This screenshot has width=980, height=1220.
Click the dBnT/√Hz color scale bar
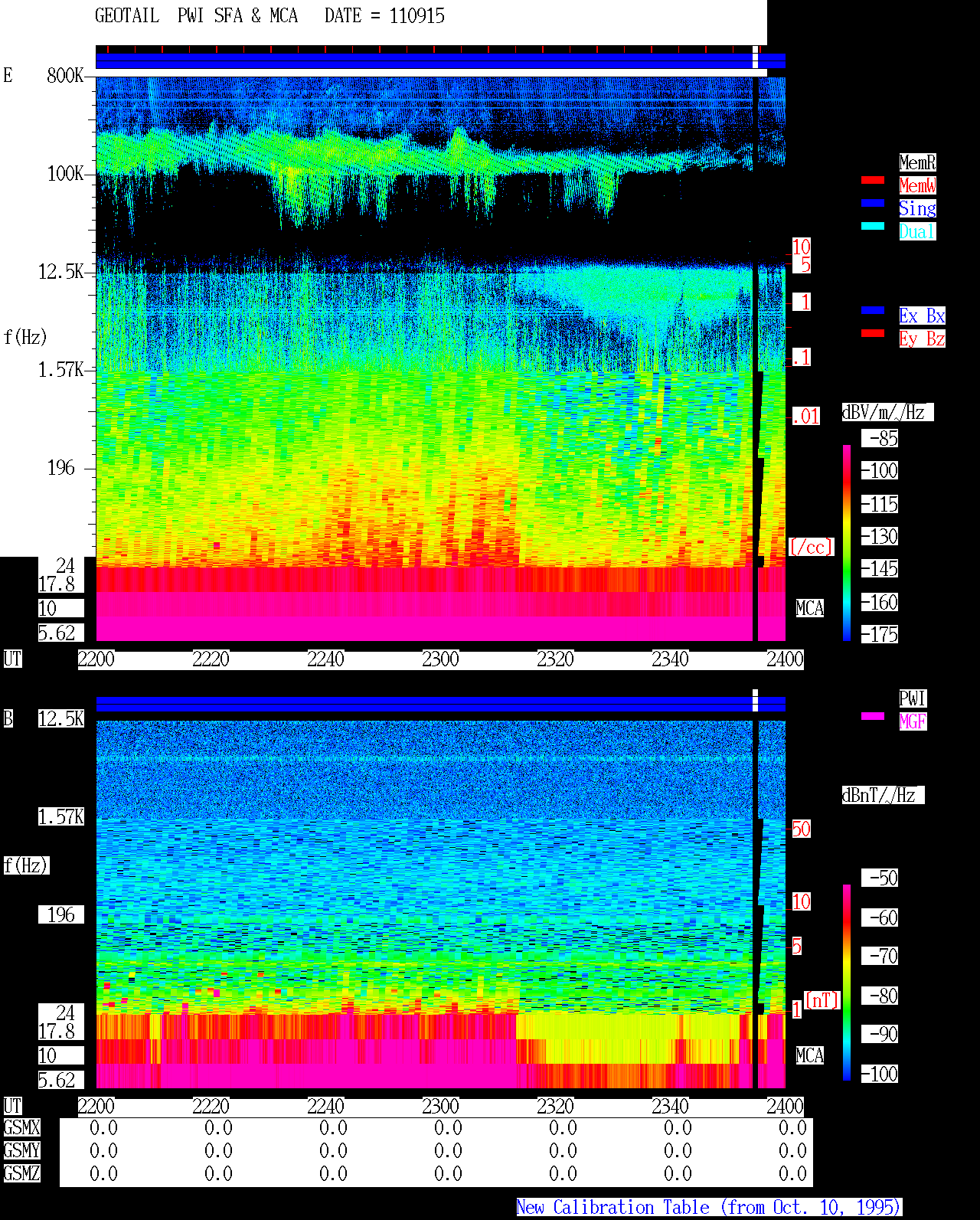pyautogui.click(x=847, y=983)
